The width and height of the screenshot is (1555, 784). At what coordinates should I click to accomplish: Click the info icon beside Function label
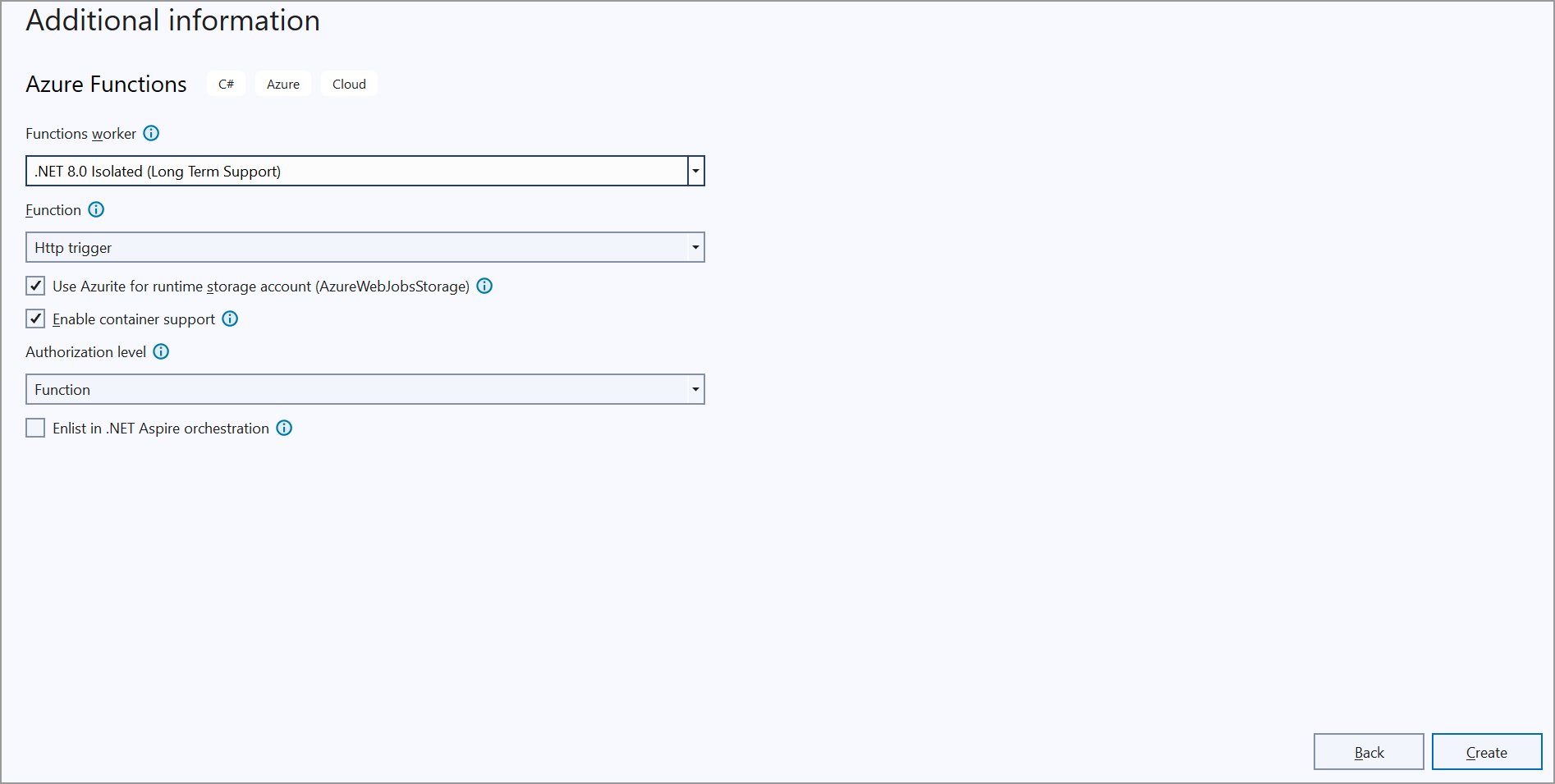click(x=96, y=209)
